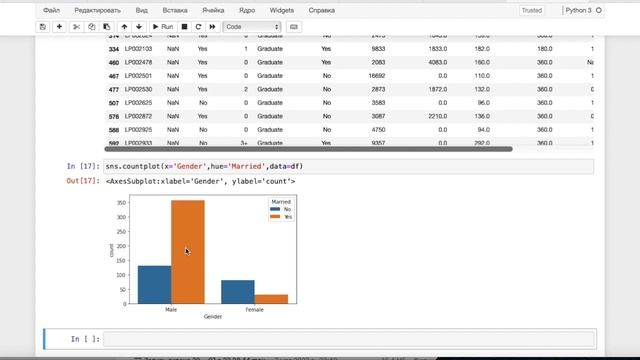Click the Married legend title
The width and height of the screenshot is (640, 360).
coord(281,202)
